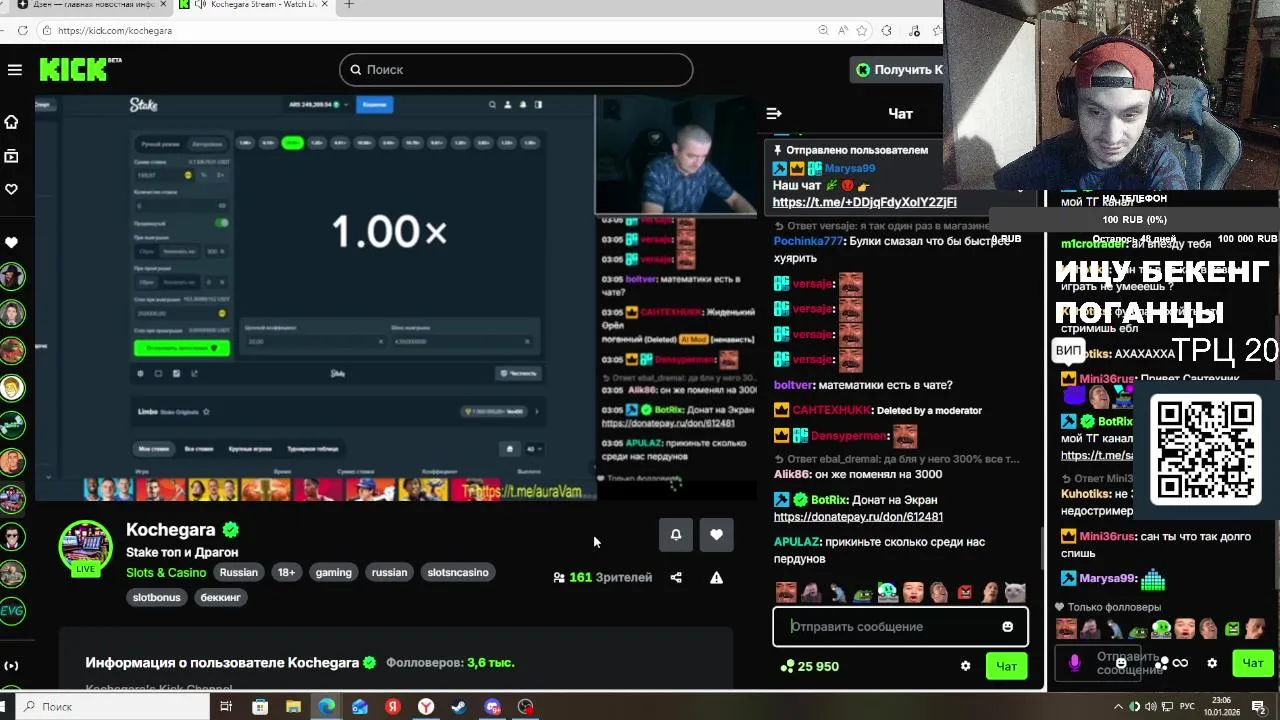Click username Densypermen in chat
Viewport: 1280px width, 720px height.
(x=849, y=436)
